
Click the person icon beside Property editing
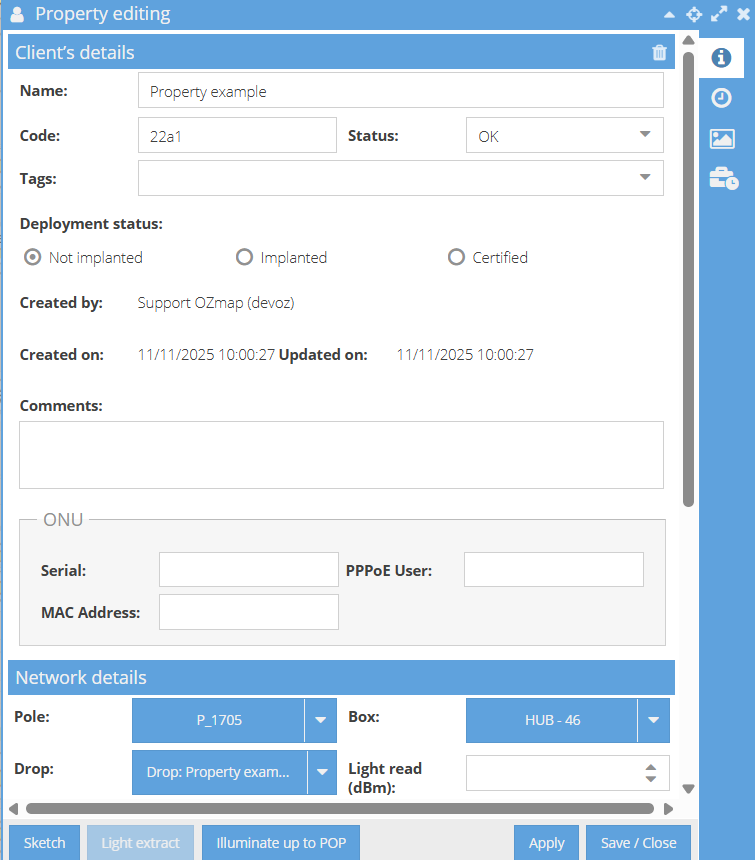click(17, 14)
